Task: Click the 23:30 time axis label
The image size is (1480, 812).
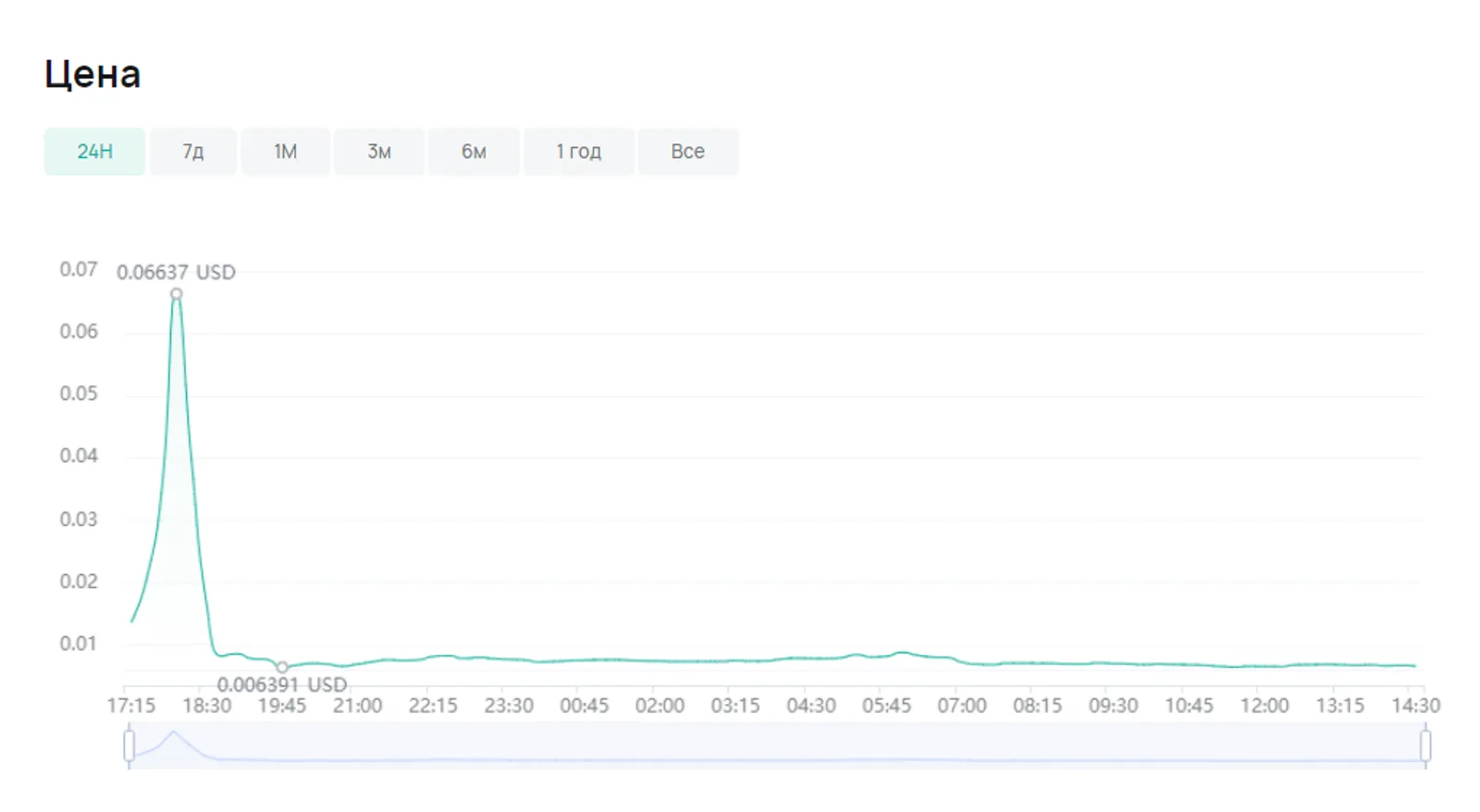Action: click(509, 706)
